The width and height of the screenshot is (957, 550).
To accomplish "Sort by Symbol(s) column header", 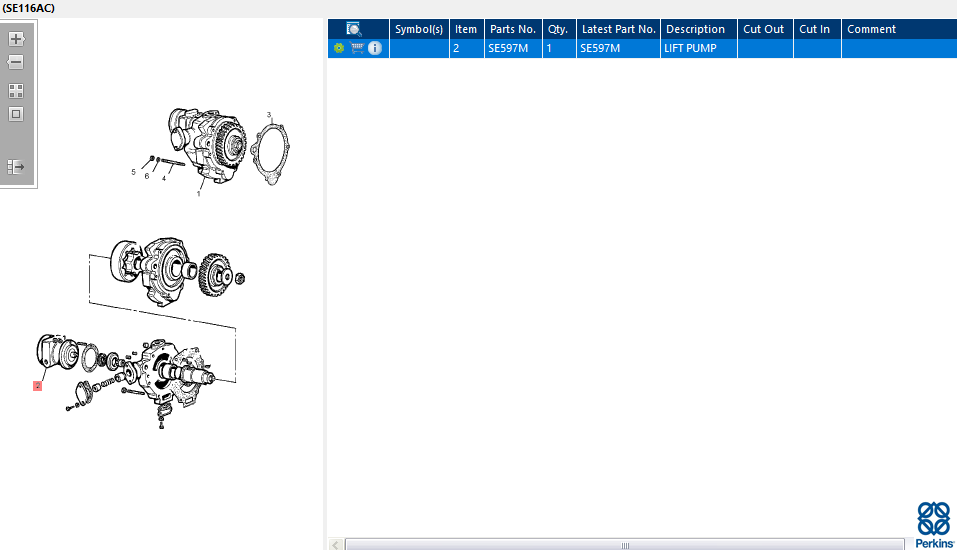I will [419, 29].
